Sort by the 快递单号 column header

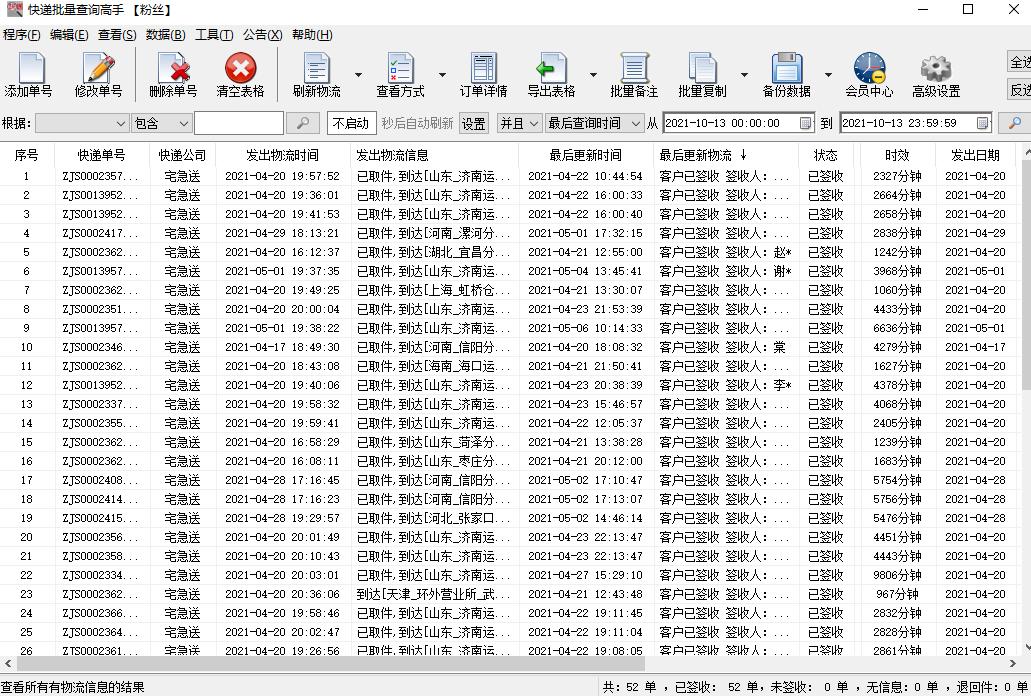click(x=101, y=155)
